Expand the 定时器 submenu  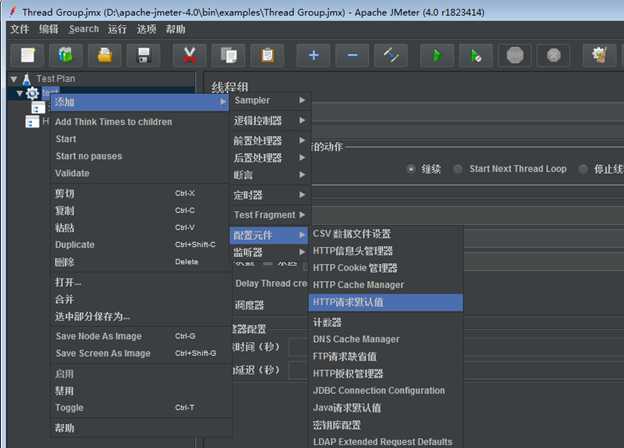click(x=270, y=195)
